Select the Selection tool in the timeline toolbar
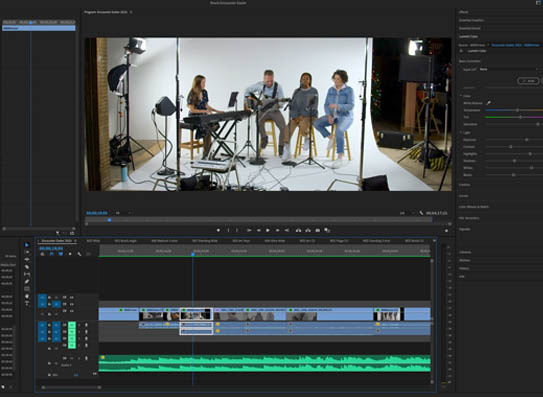The image size is (543, 397). (27, 245)
